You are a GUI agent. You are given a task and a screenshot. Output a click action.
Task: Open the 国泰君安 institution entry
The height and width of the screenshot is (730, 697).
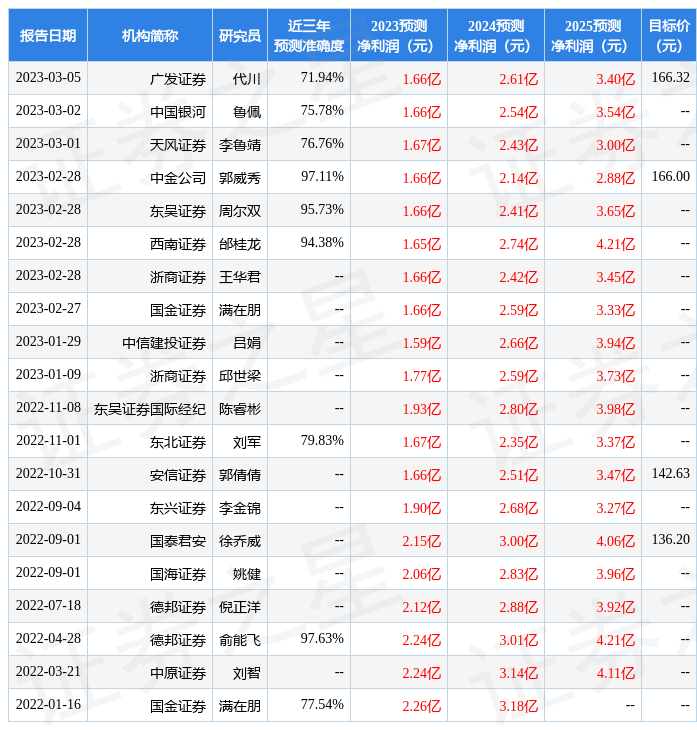178,541
